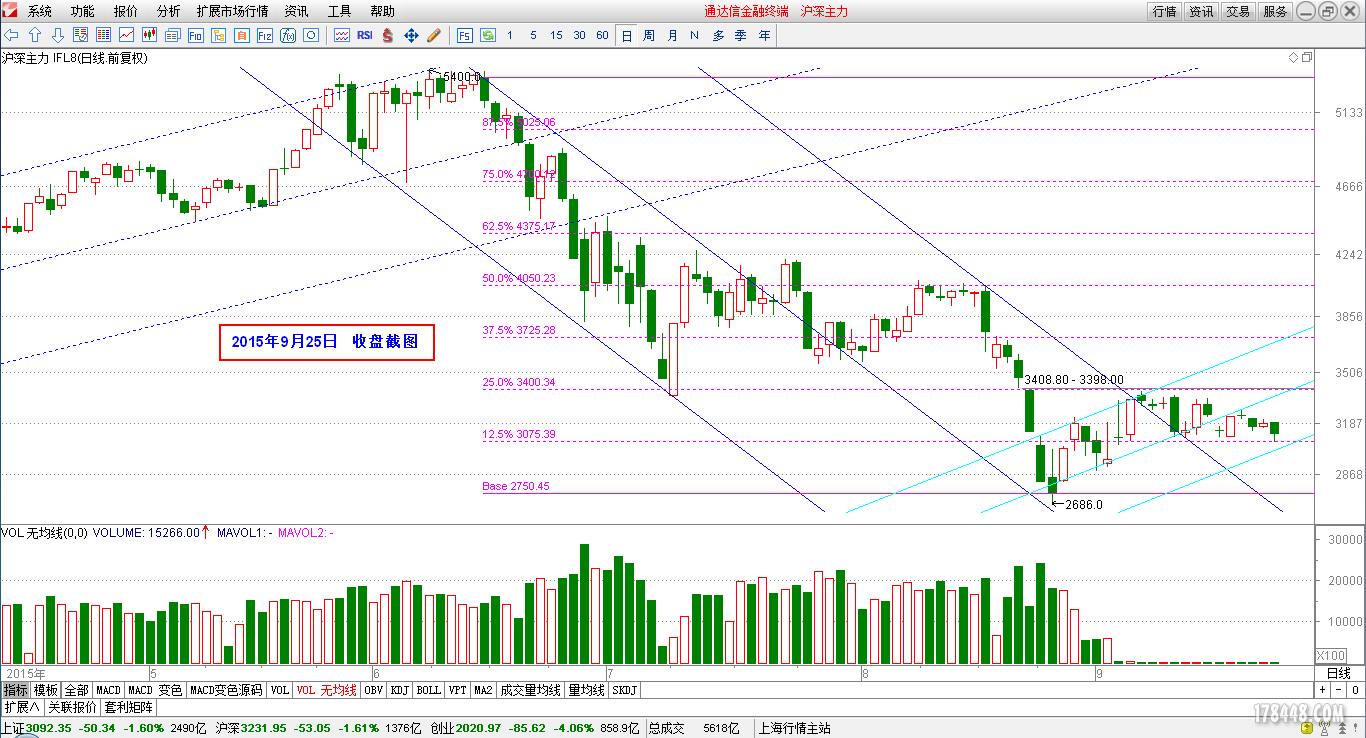Viewport: 1366px width, 738px height.
Task: Select the blue four-way move icon
Action: (x=411, y=35)
